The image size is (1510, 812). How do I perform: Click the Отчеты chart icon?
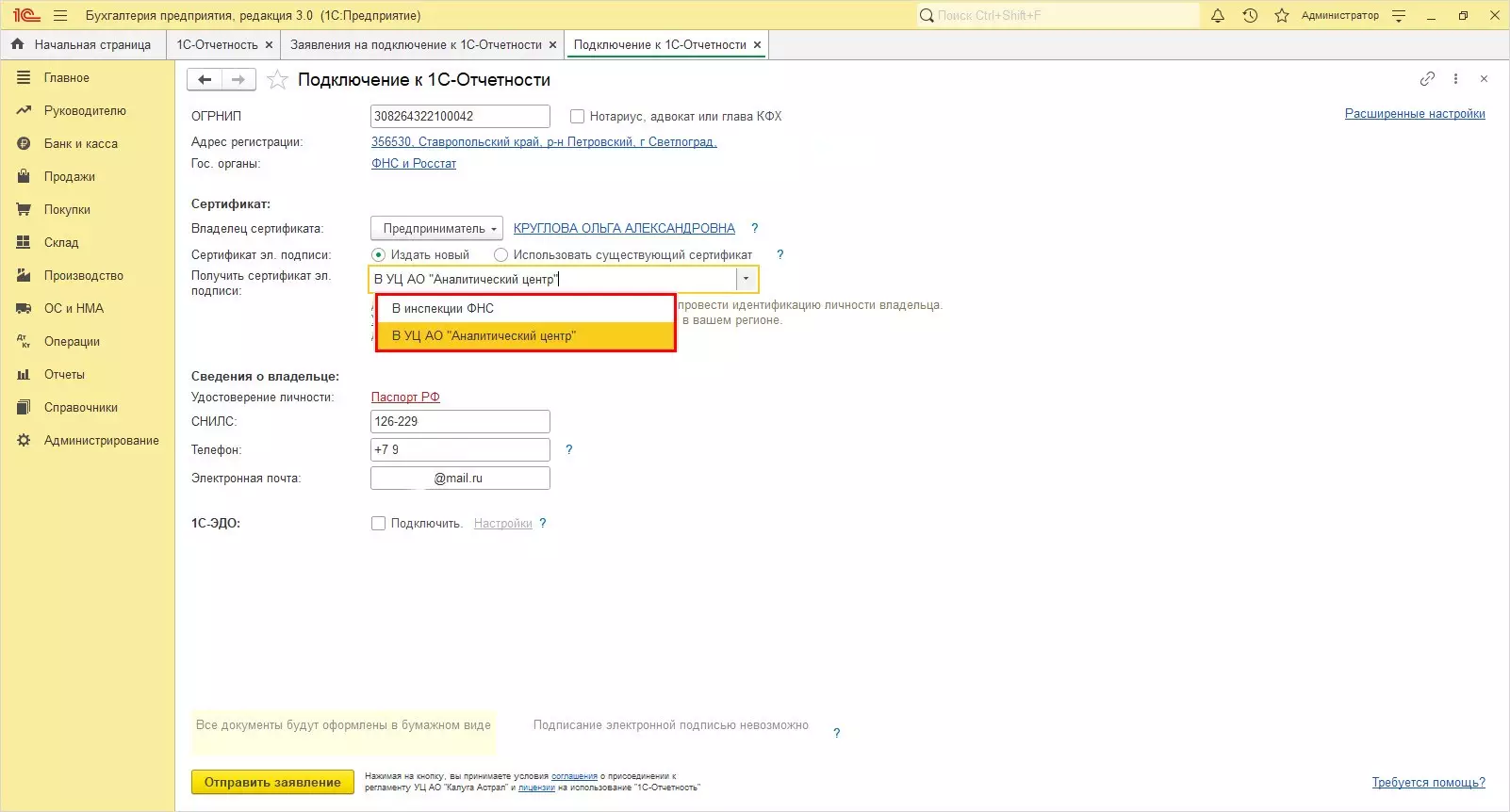24,375
